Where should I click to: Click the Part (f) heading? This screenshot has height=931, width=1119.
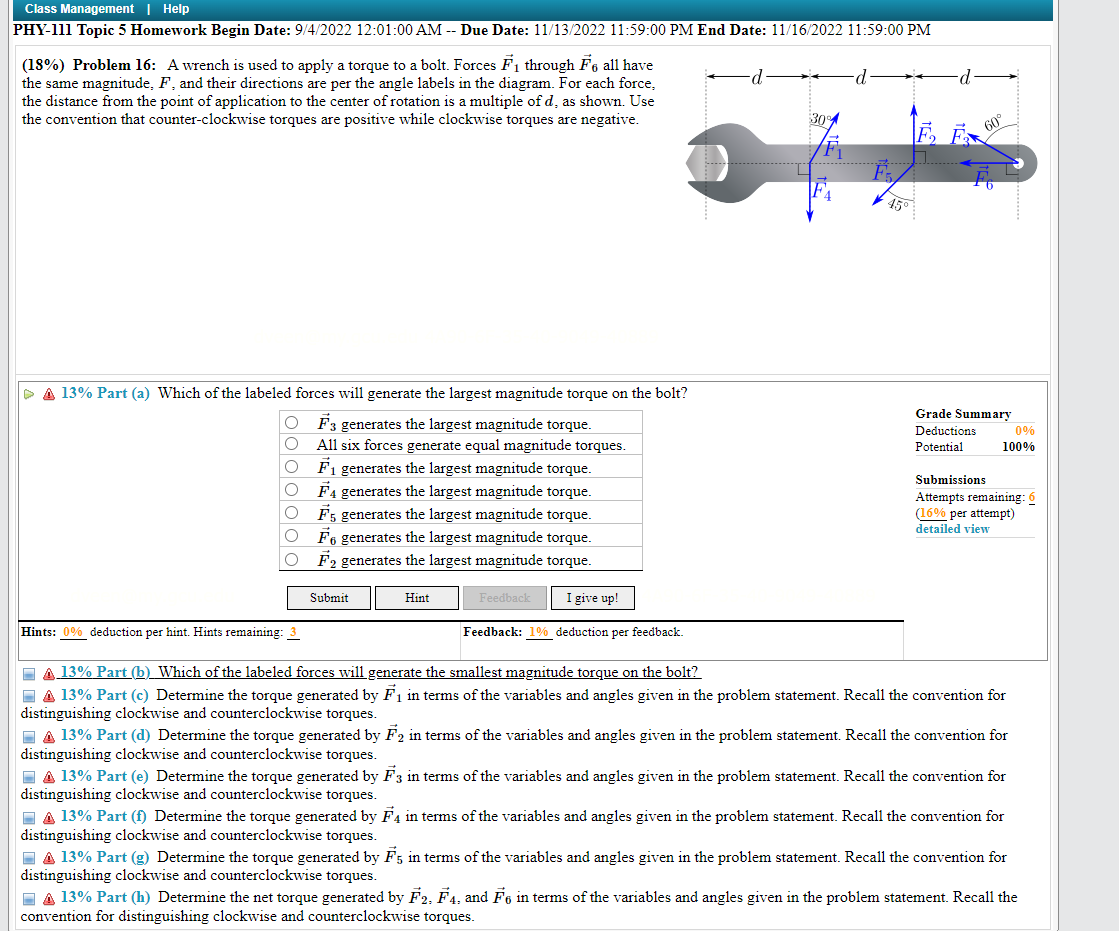(103, 815)
